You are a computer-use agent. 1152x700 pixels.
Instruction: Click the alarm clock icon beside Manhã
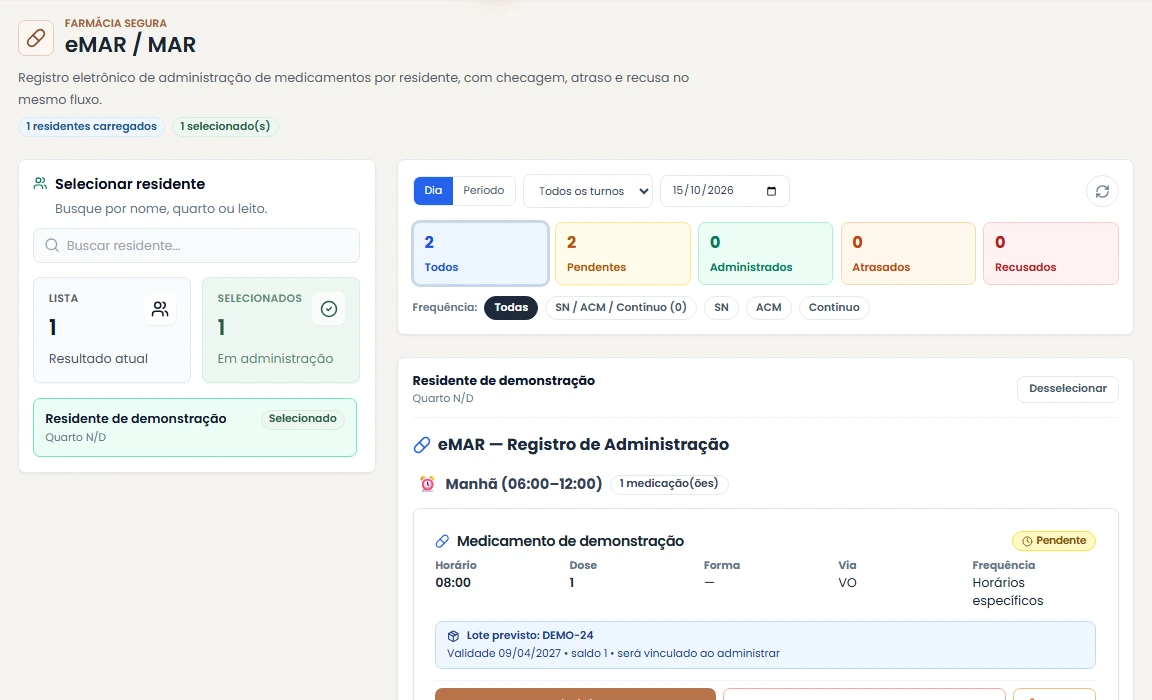click(x=428, y=483)
